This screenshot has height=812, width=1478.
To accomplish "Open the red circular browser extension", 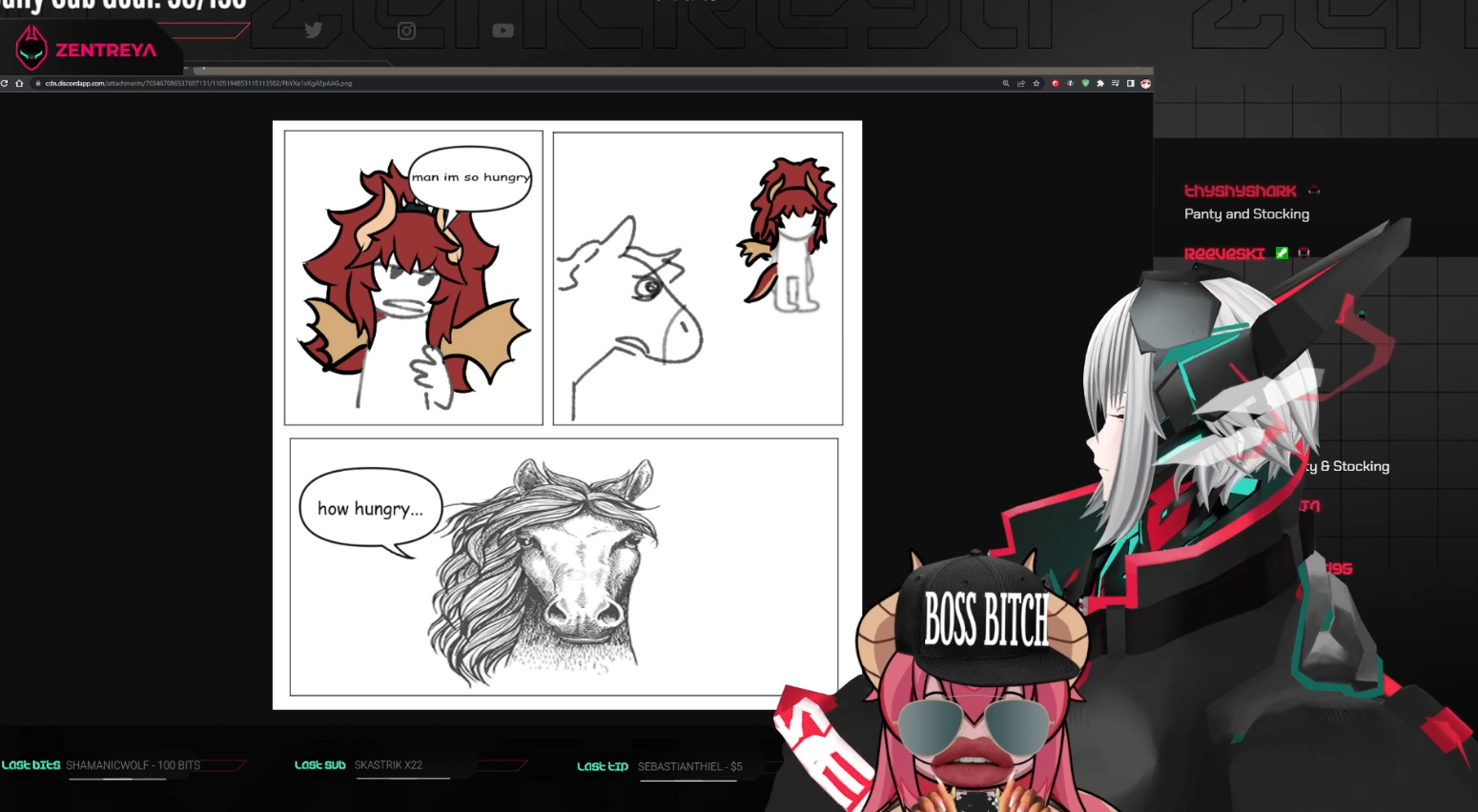I will [1056, 83].
